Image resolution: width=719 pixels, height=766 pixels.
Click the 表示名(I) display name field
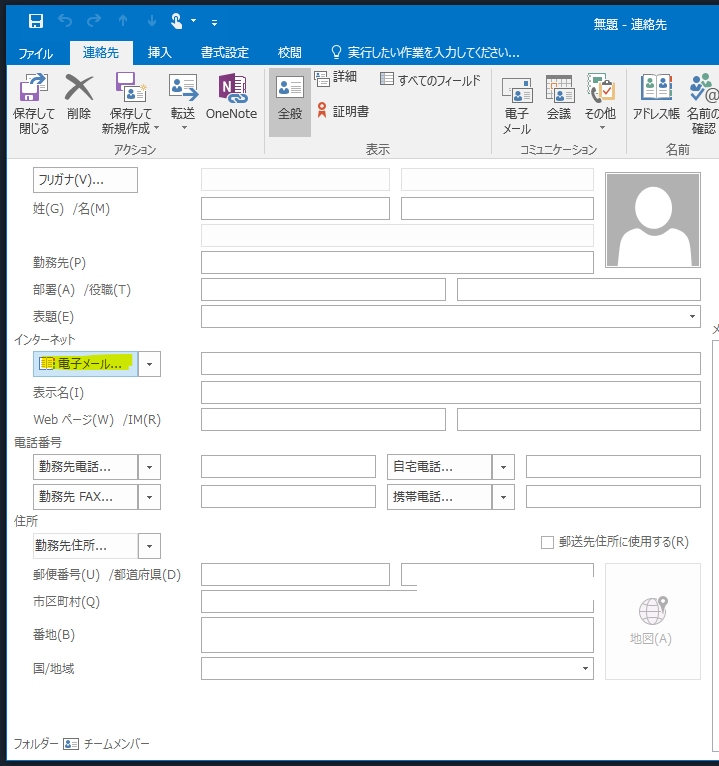coord(451,393)
